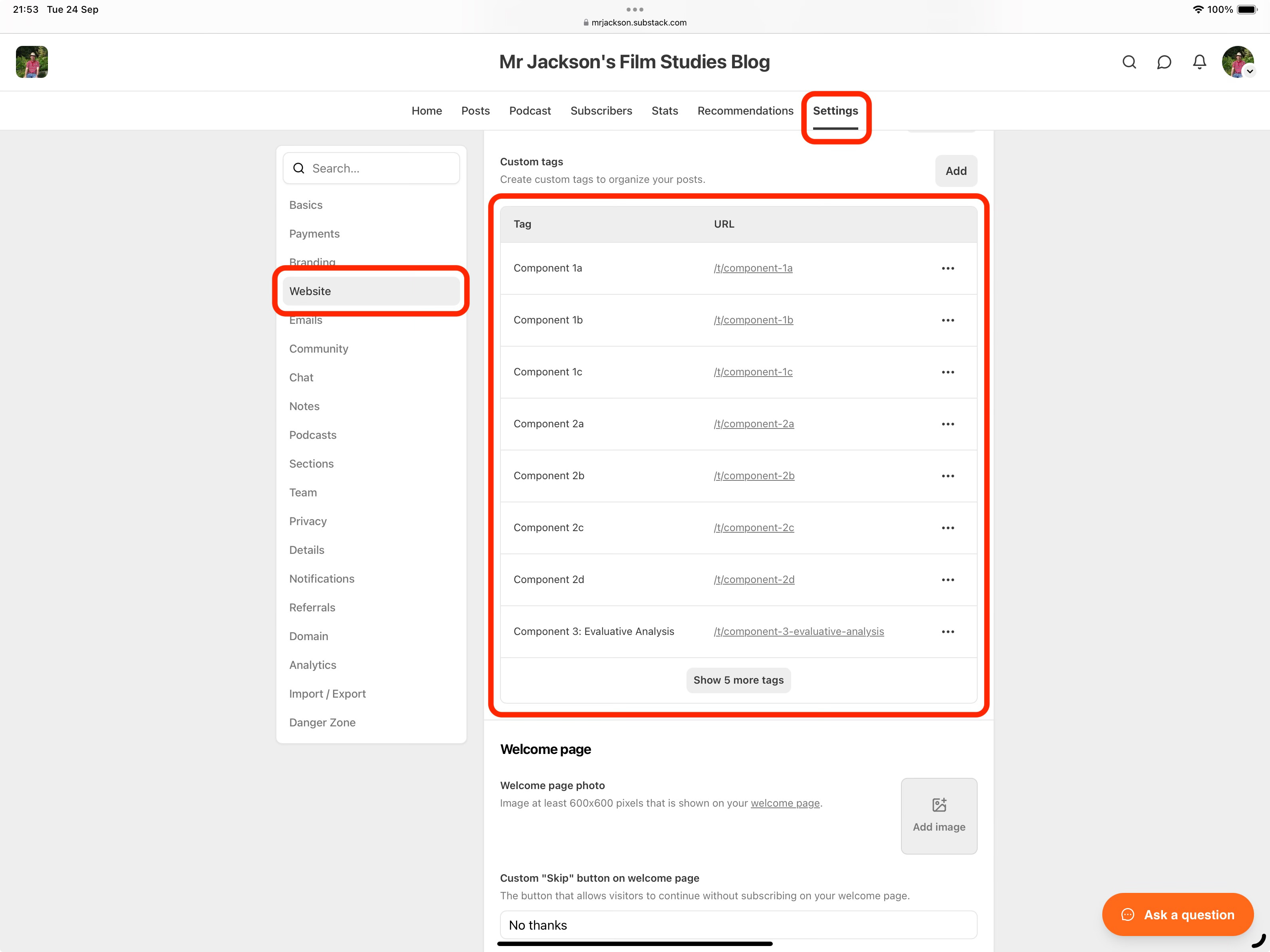Screen dimensions: 1270x952
Task: Open options menu for Component 1b
Action: point(948,320)
